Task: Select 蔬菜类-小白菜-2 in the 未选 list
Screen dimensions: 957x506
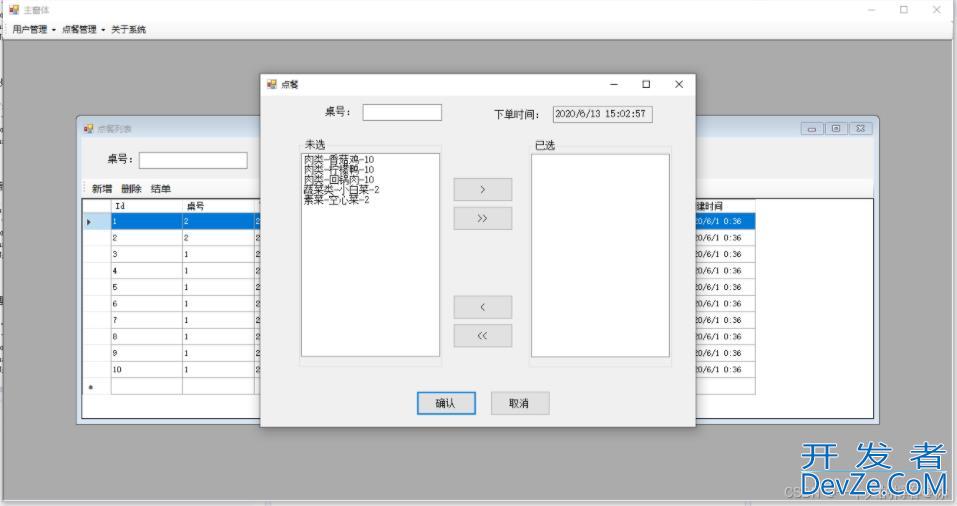Action: pyautogui.click(x=341, y=189)
